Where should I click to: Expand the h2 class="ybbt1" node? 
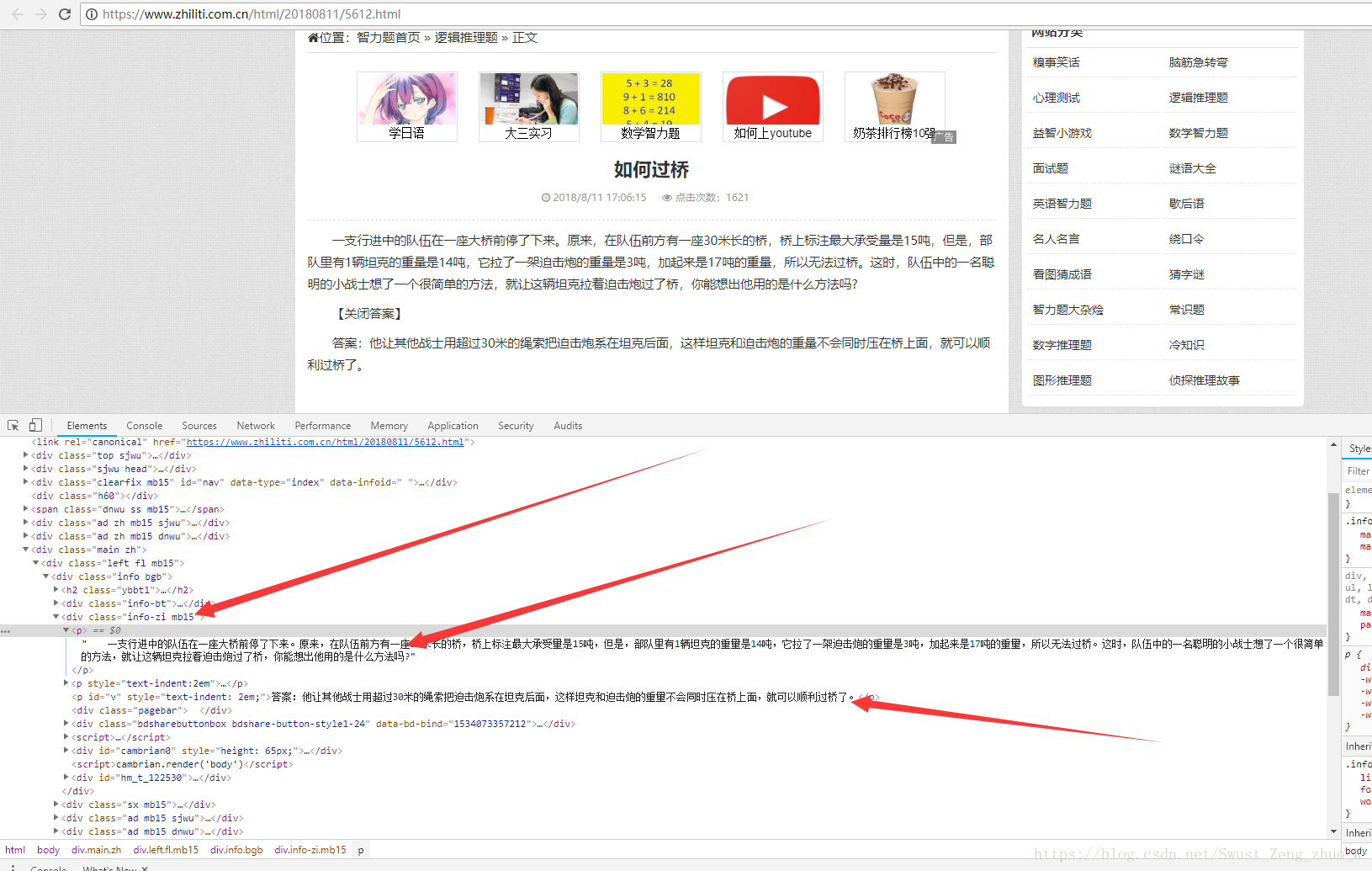pos(56,590)
